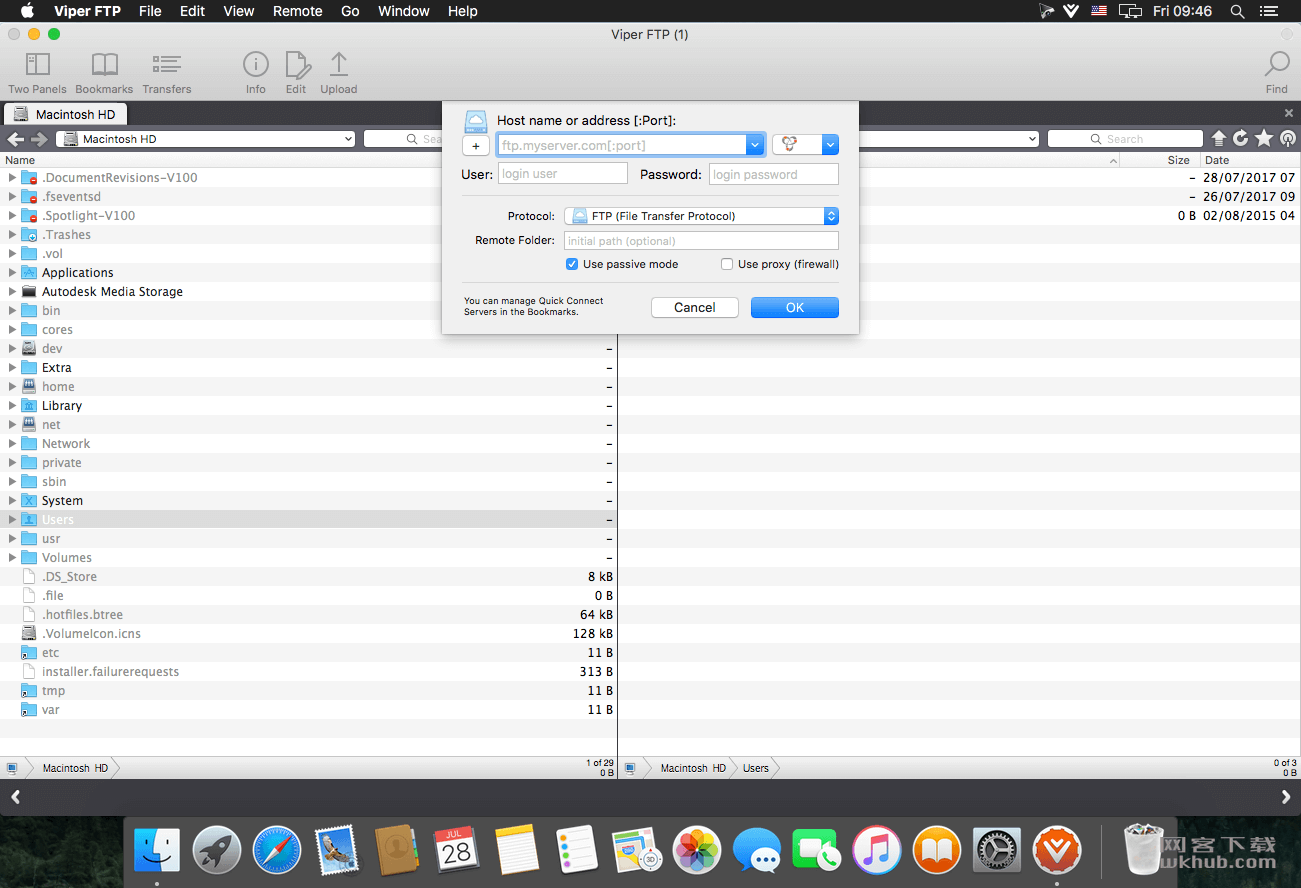Switch to Two Panels view in toolbar
This screenshot has height=888, width=1301.
(x=37, y=72)
